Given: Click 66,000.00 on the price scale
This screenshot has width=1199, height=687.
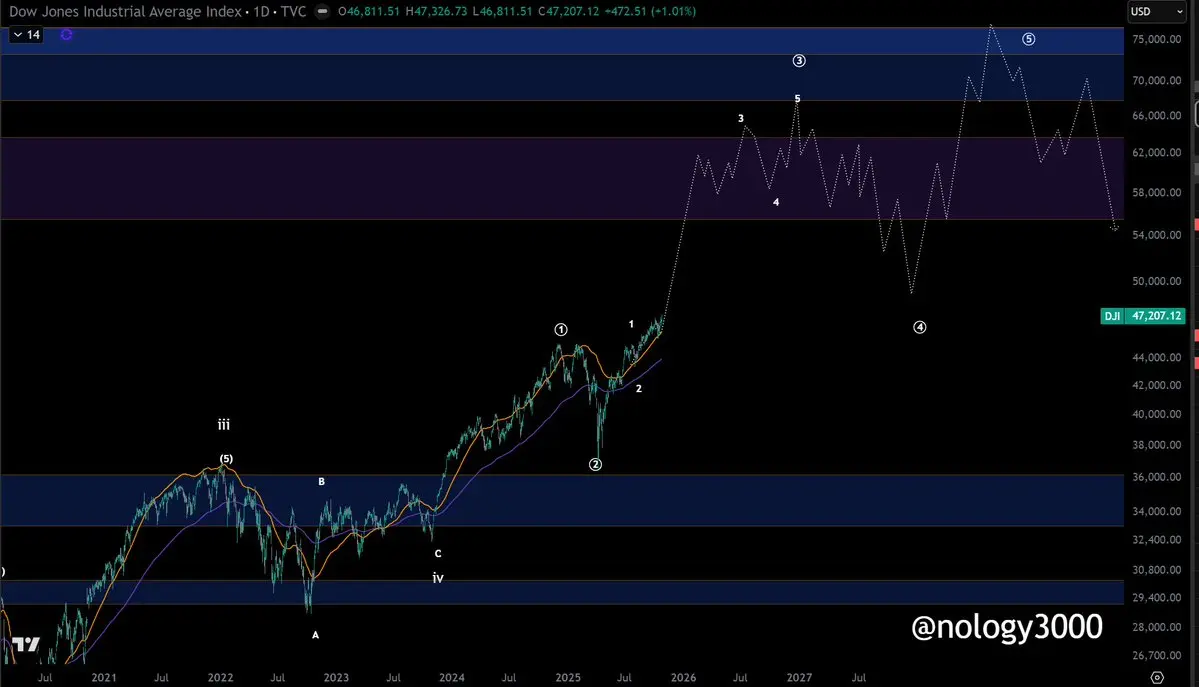Looking at the screenshot, I should click(x=1157, y=116).
